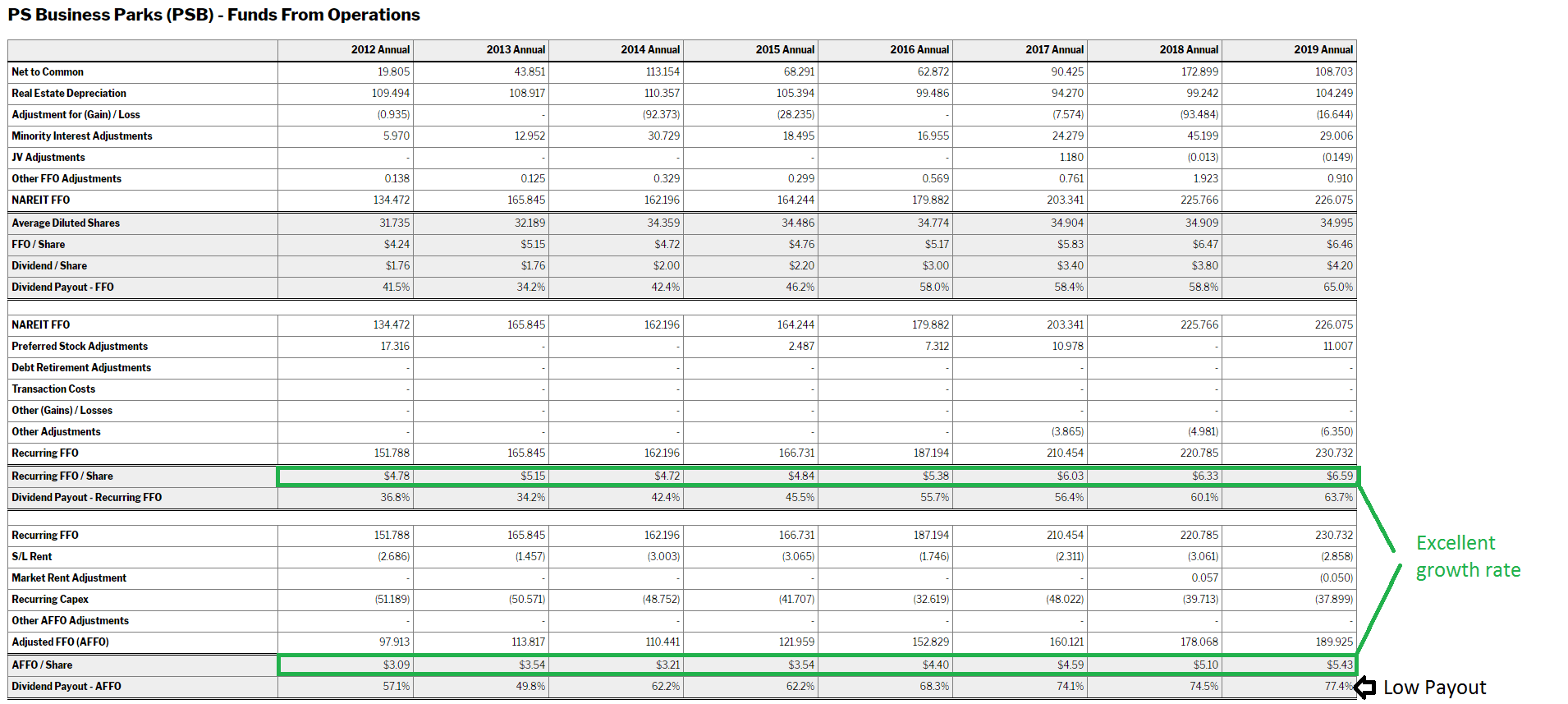Image resolution: width=1568 pixels, height=704 pixels.
Task: Select the JV Adjustments row label
Action: [48, 158]
